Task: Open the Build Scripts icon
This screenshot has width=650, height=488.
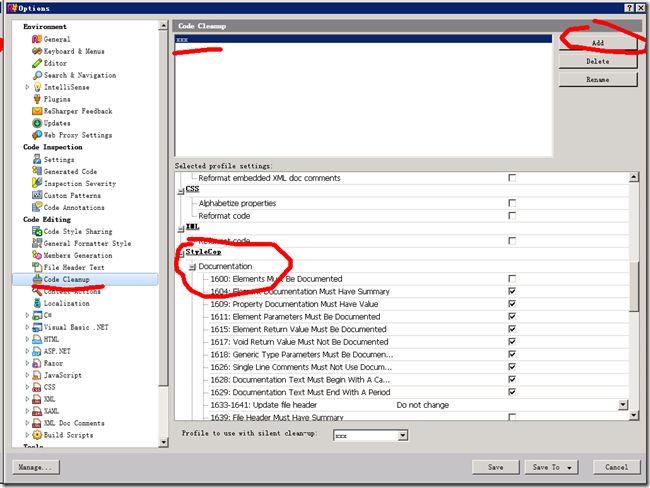Action: tap(36, 435)
